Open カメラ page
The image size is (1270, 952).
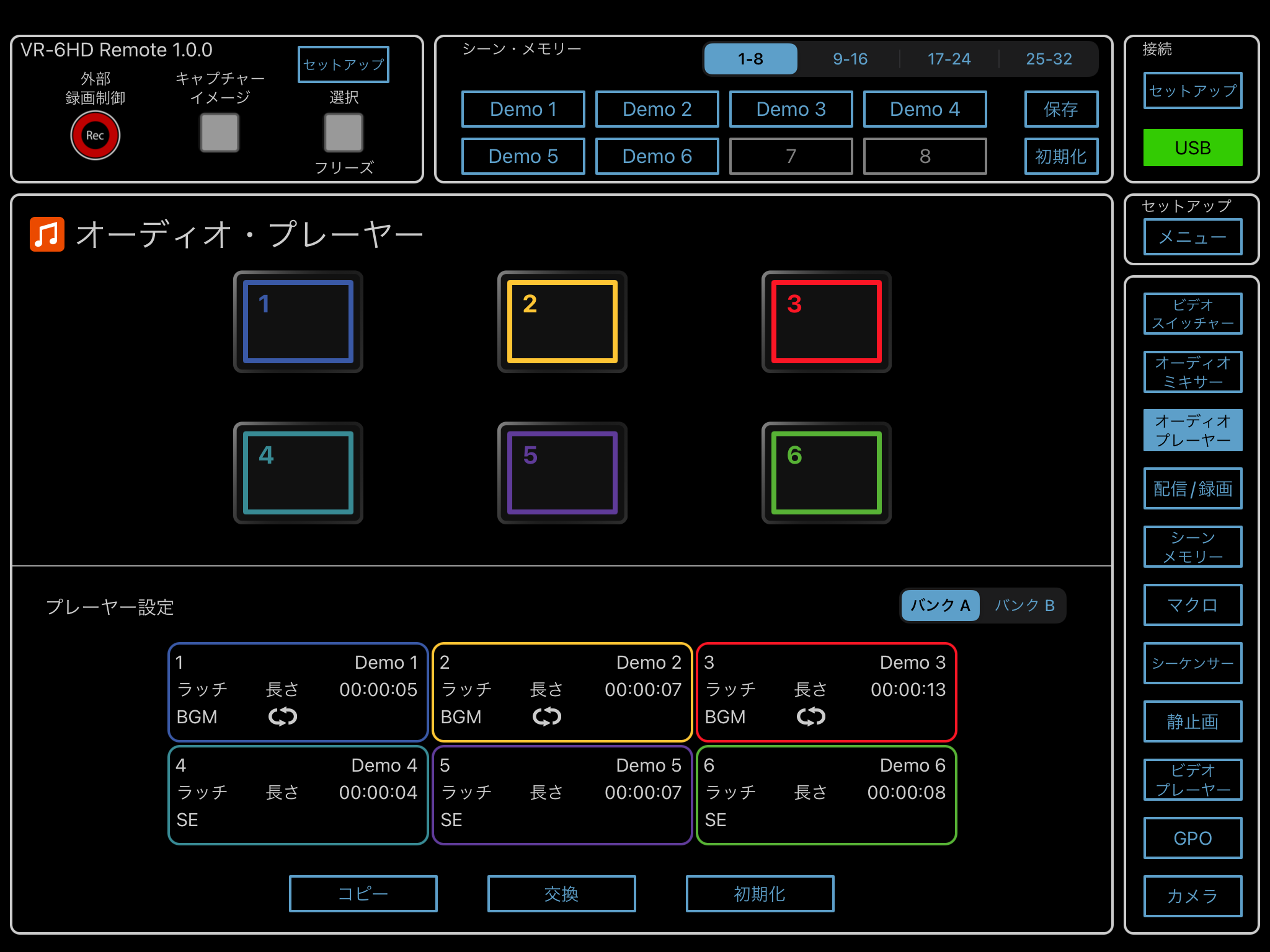(x=1192, y=896)
